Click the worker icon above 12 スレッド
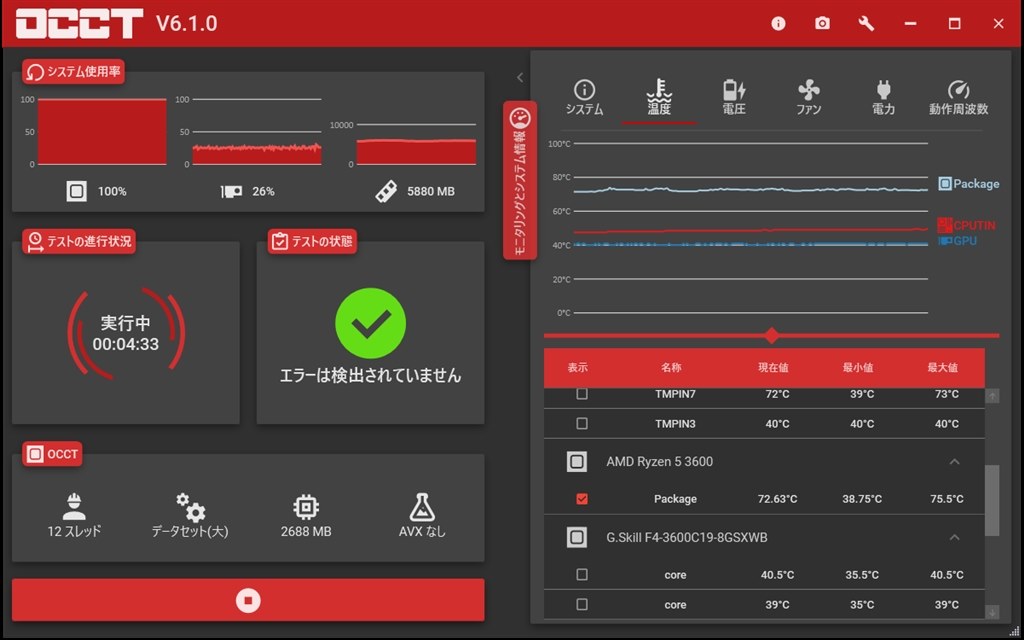Image resolution: width=1024 pixels, height=640 pixels. [x=74, y=507]
